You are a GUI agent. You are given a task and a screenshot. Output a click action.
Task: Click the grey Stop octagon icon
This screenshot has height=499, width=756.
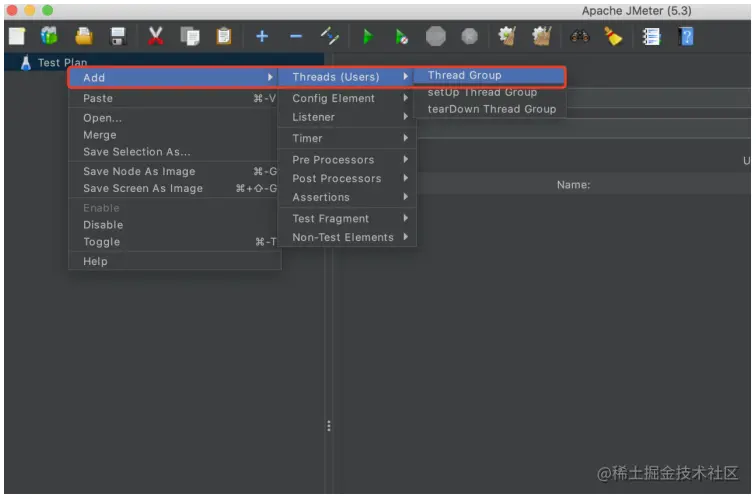[435, 36]
